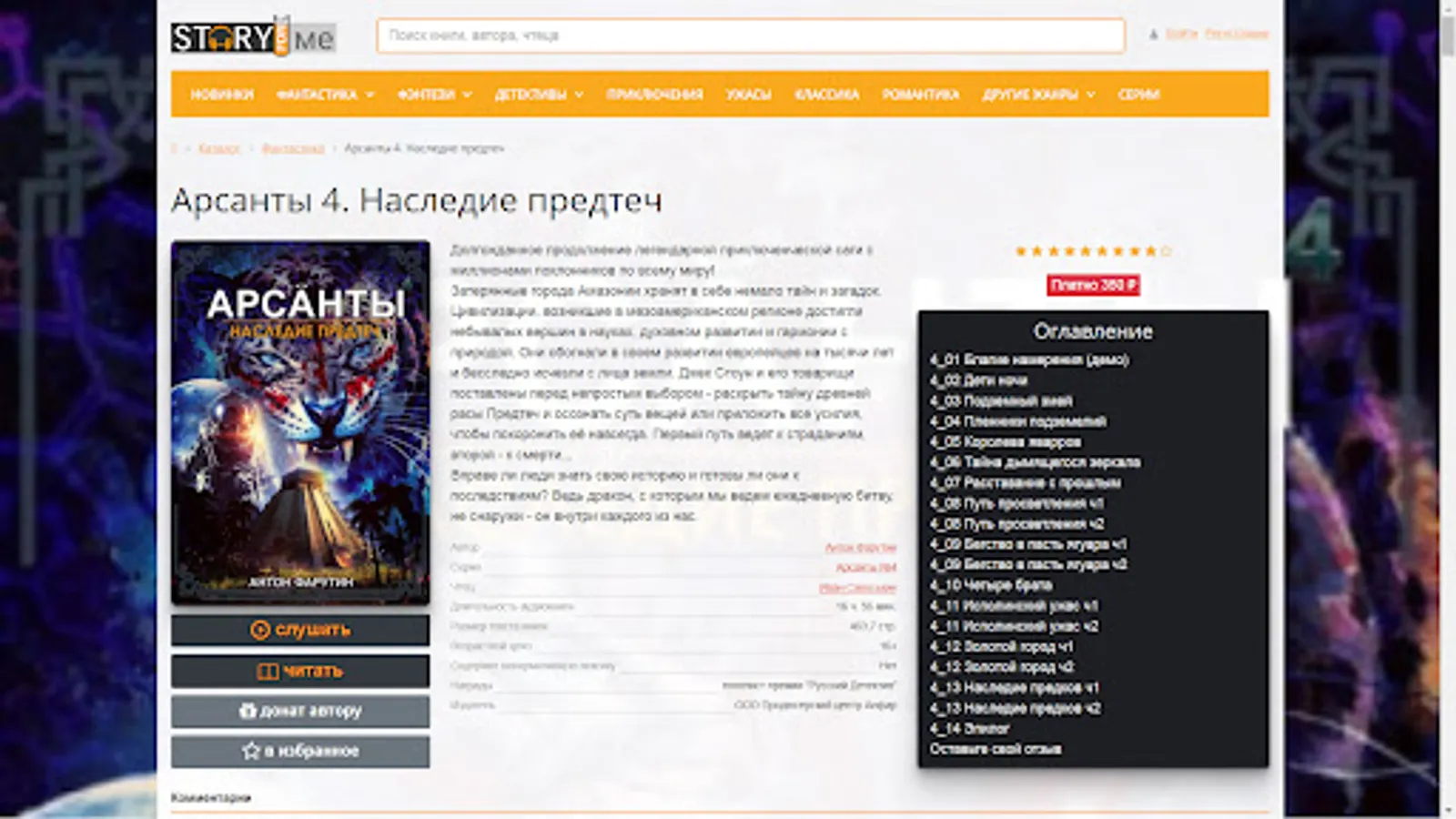This screenshot has height=819, width=1456.
Task: Open the КЛАССИКА menu item
Action: tap(827, 95)
